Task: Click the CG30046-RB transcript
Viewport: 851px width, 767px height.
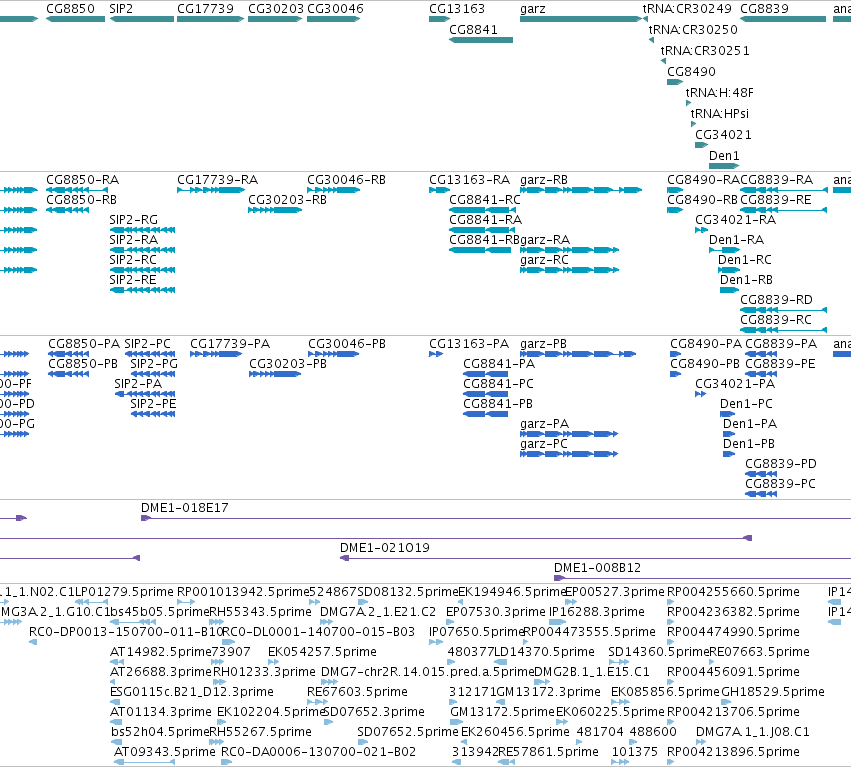Action: pos(334,190)
